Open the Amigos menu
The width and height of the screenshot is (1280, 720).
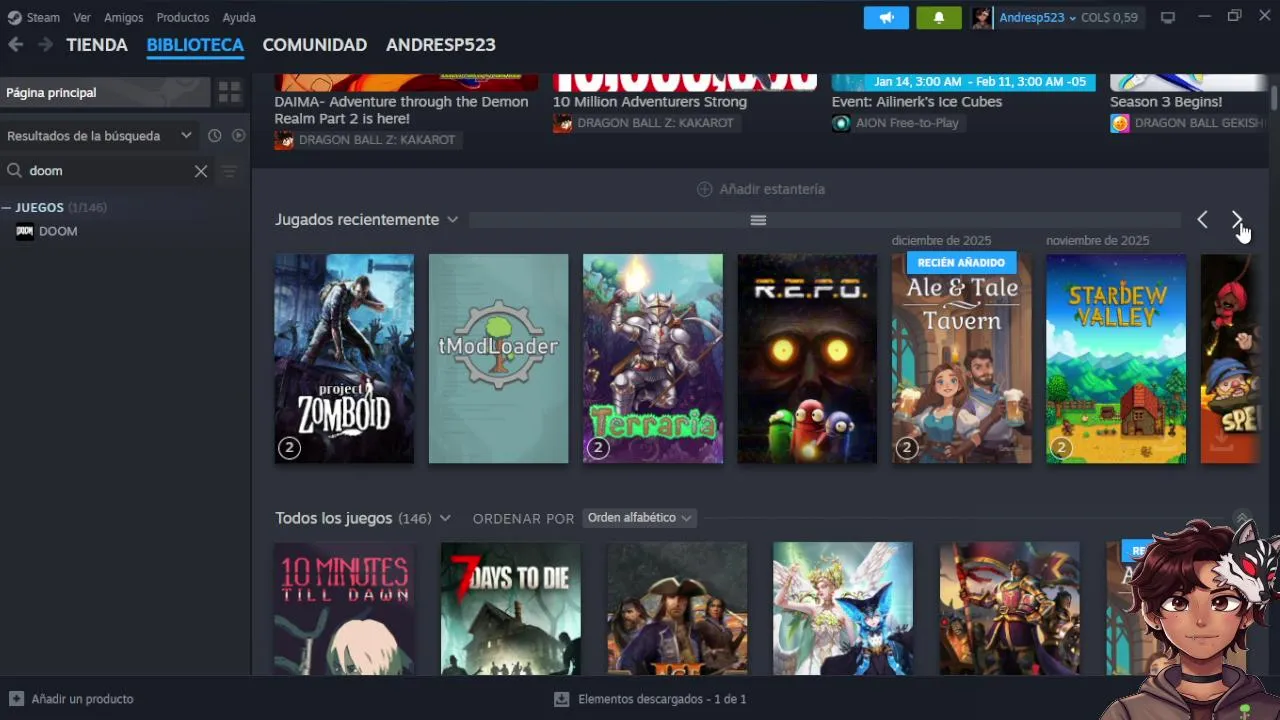(x=124, y=17)
